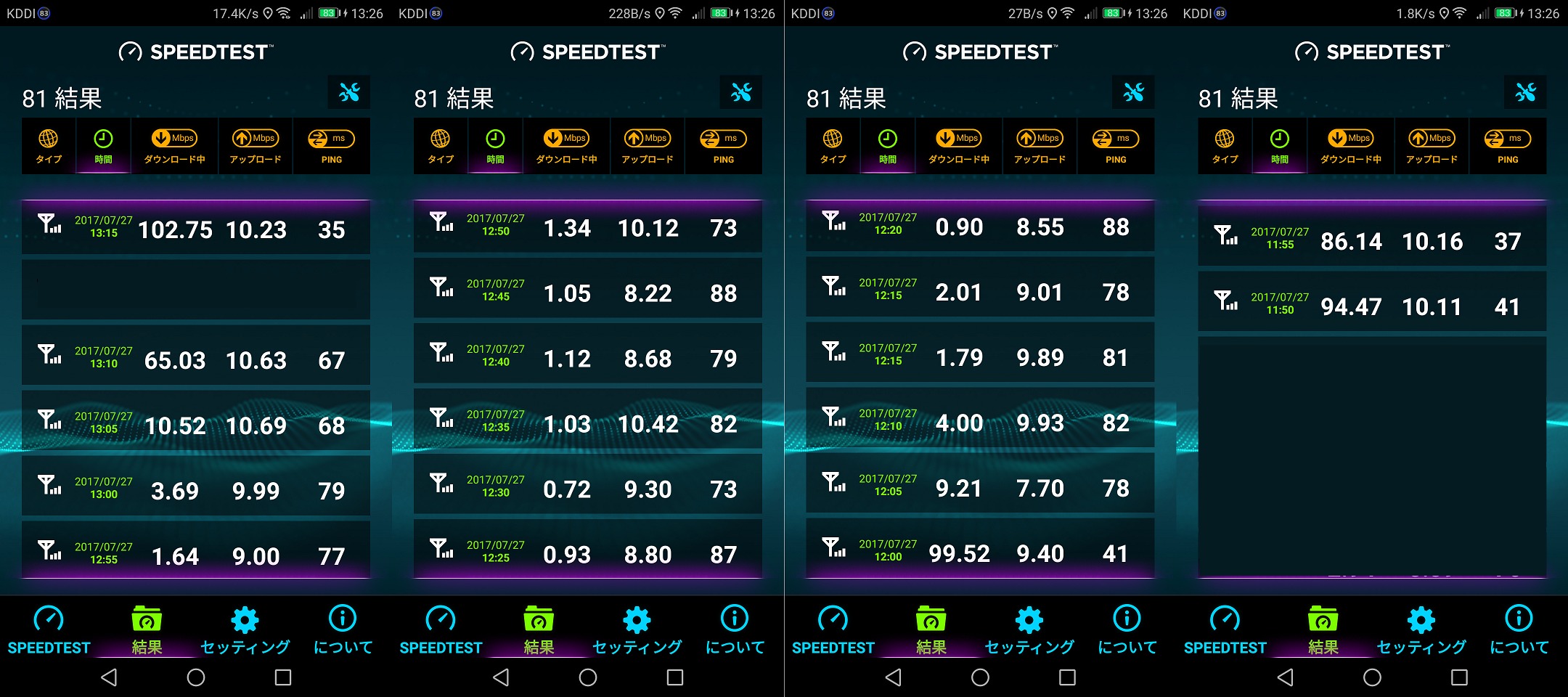Tap recent apps square below the 12:25 result

pyautogui.click(x=674, y=677)
